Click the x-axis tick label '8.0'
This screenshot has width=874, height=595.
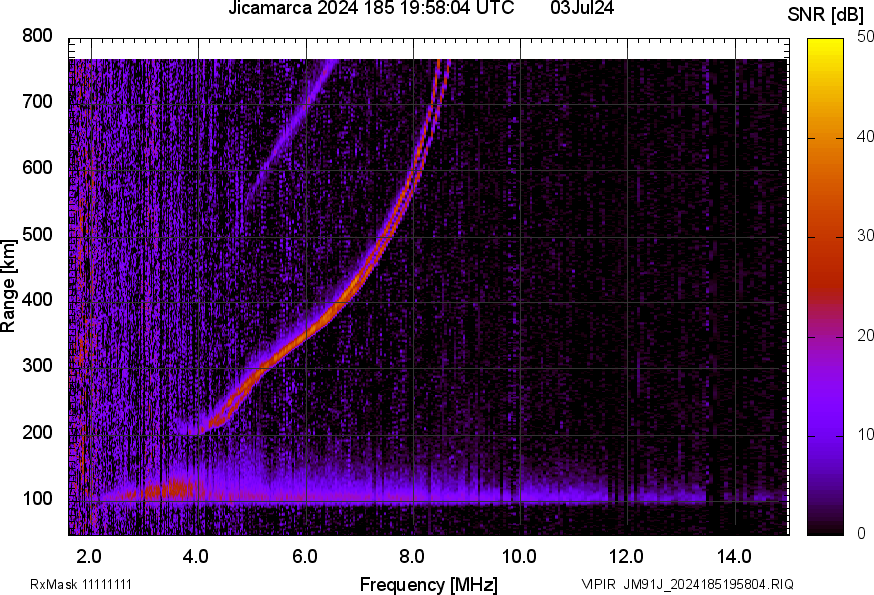point(412,556)
